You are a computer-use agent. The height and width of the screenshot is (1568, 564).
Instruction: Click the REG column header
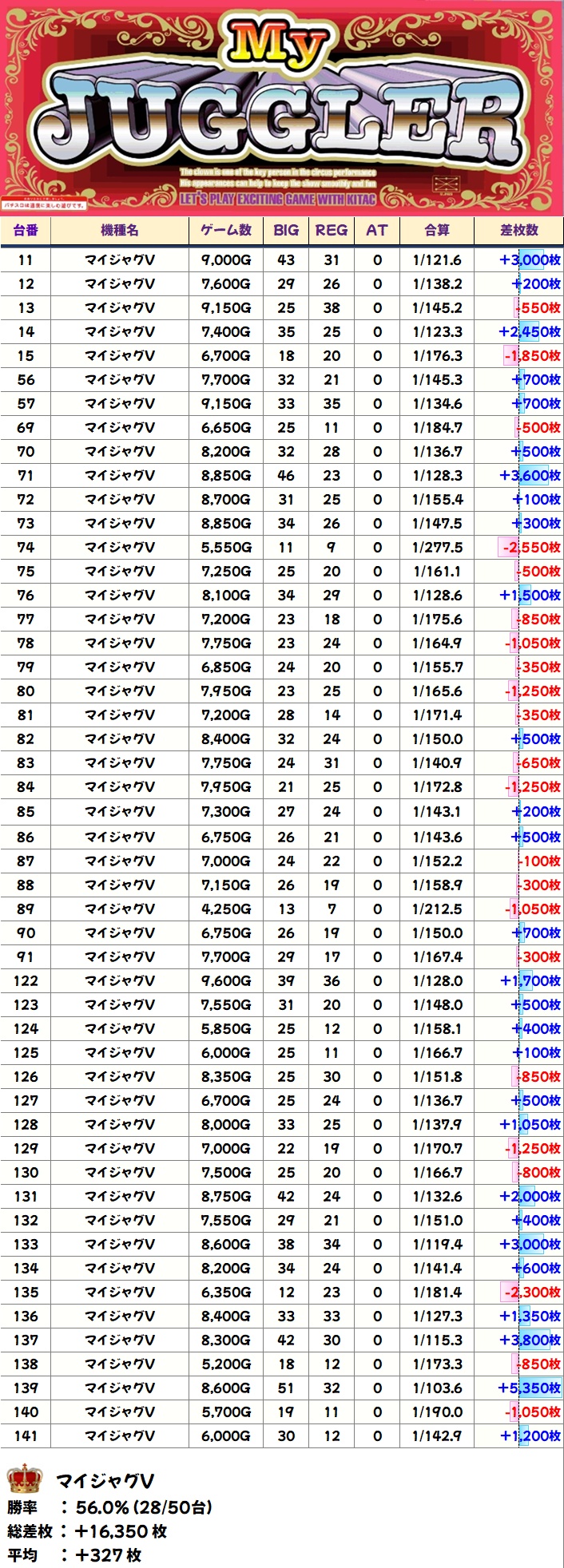coord(332,230)
